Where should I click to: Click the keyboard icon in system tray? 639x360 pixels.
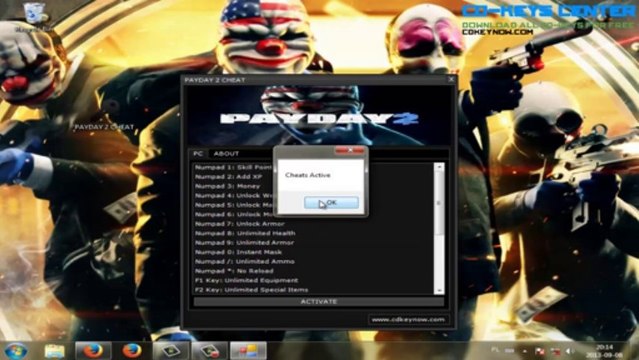point(509,350)
